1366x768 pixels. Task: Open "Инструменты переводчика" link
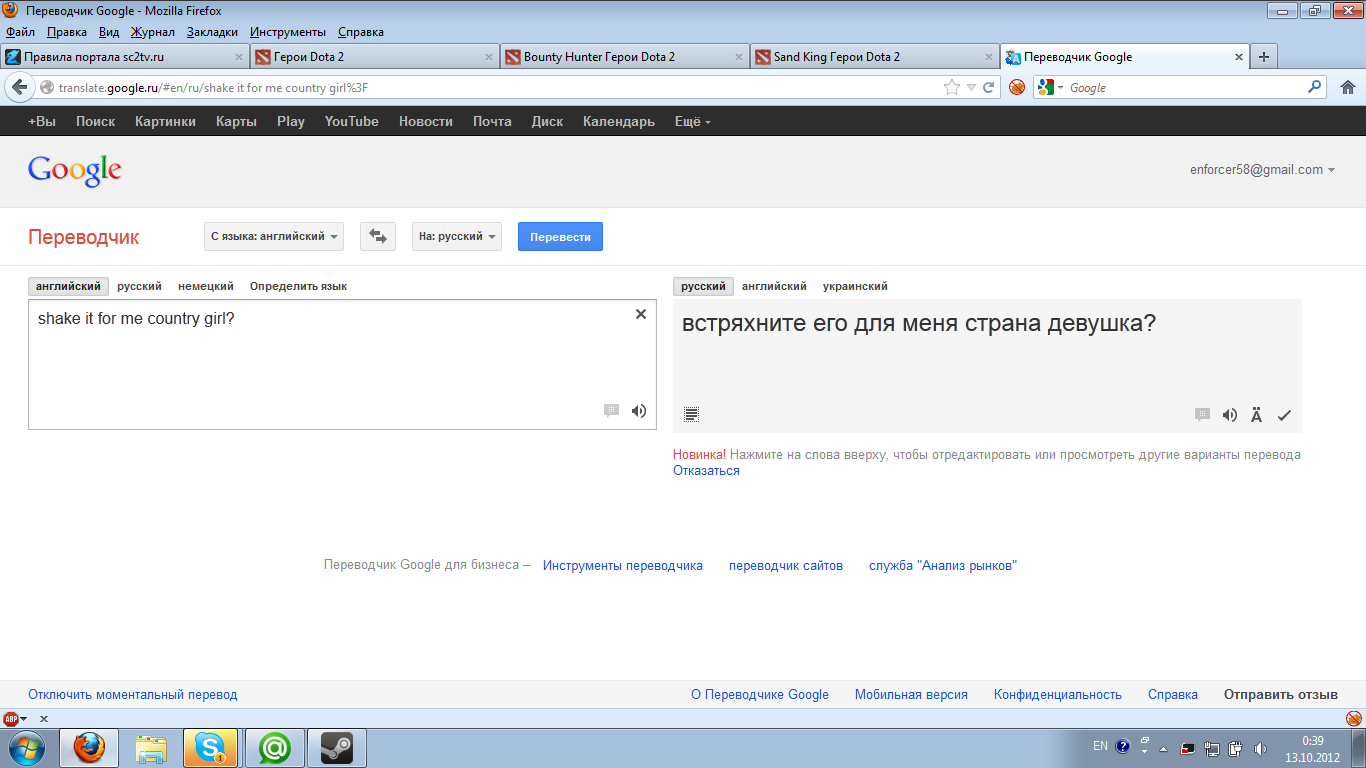(623, 566)
